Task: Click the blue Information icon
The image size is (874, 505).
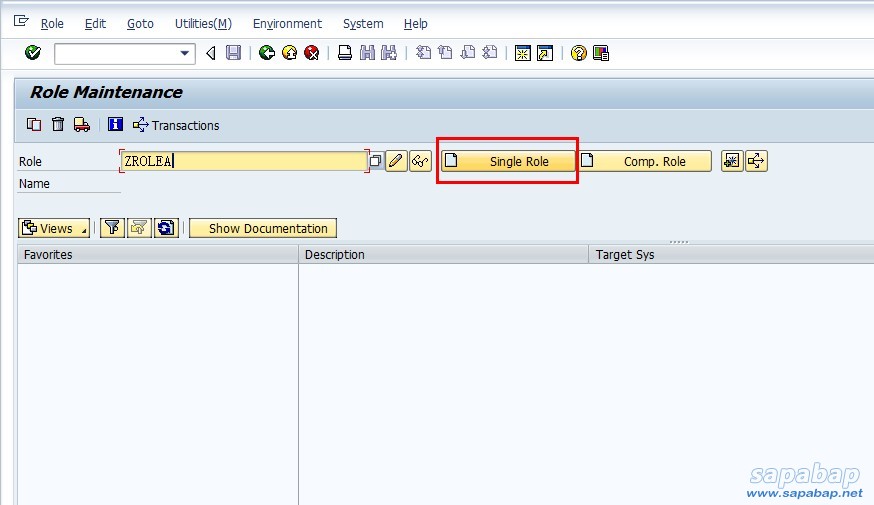Action: click(115, 125)
